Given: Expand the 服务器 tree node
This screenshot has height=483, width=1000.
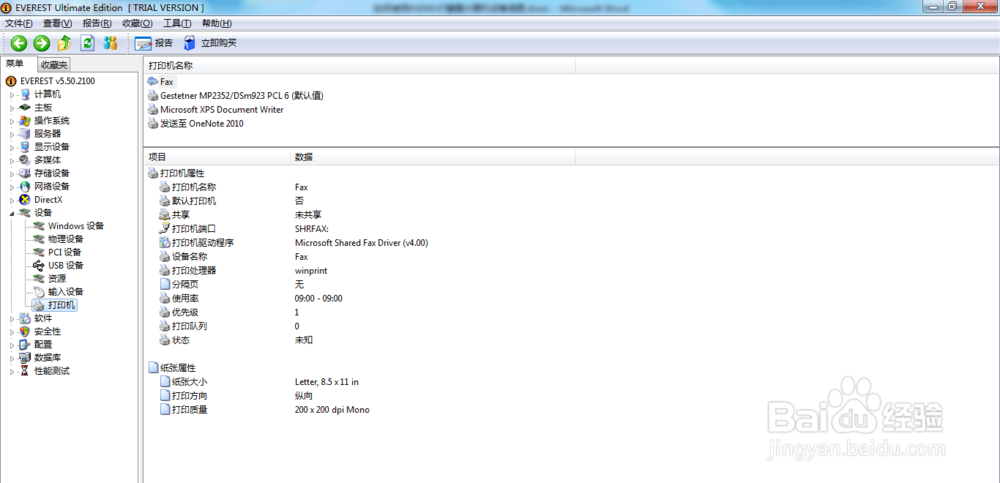Looking at the screenshot, I should tap(11, 134).
